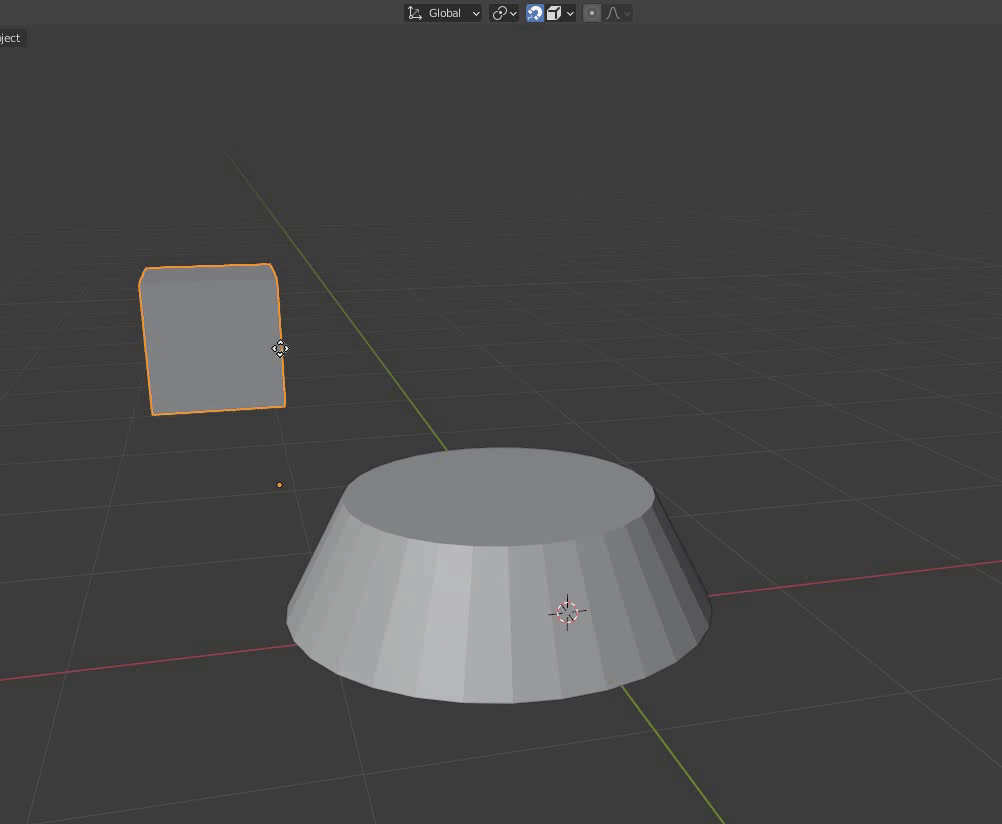The image size is (1002, 824).
Task: Expand the proportional falloff chevron
Action: click(x=627, y=13)
